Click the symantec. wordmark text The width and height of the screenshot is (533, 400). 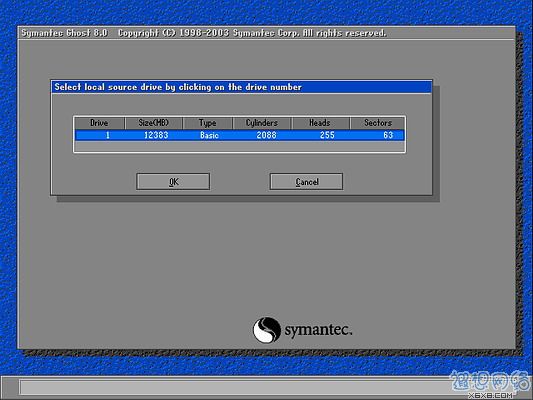click(318, 330)
